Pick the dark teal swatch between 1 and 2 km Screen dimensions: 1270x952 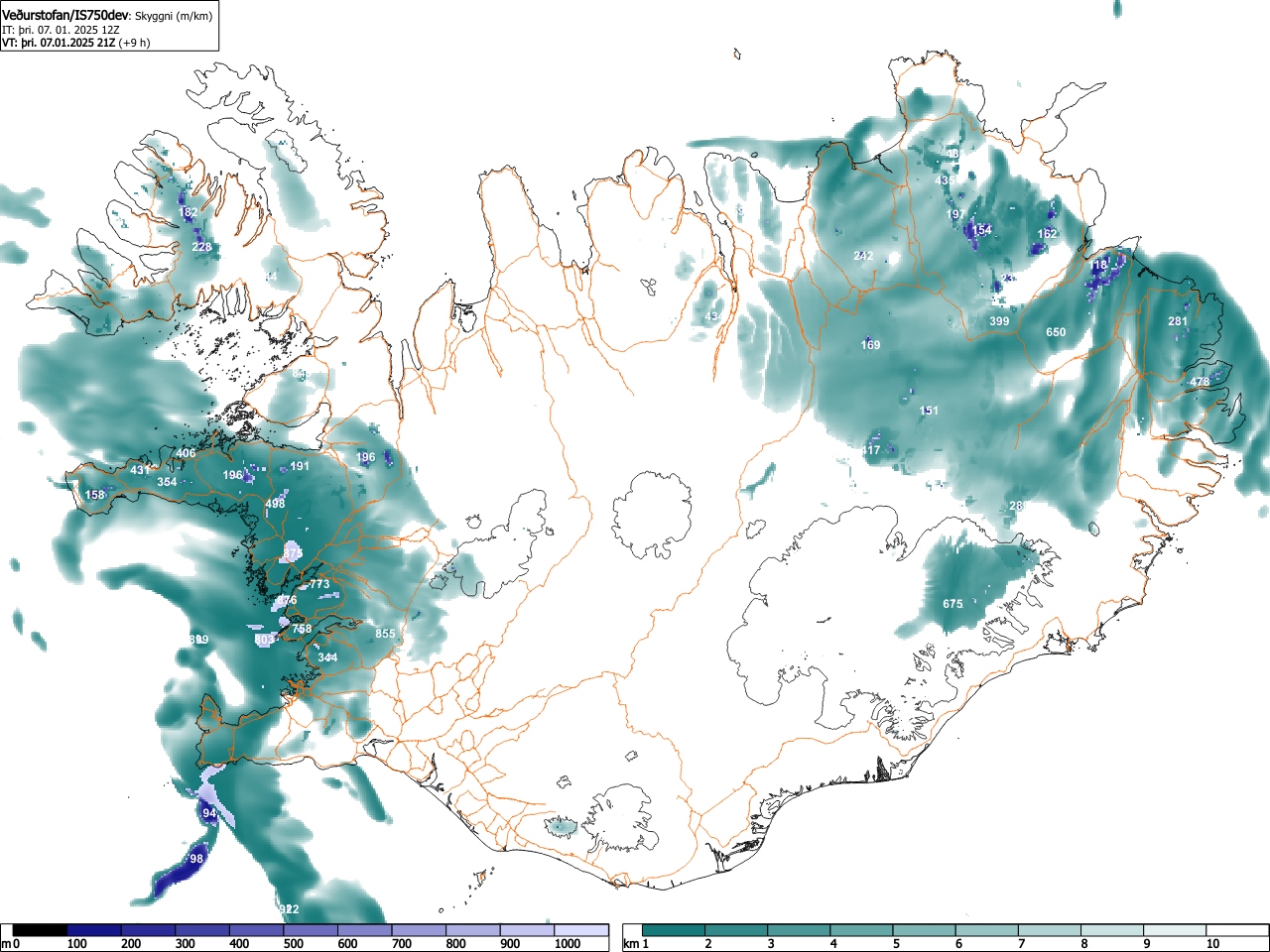[674, 930]
